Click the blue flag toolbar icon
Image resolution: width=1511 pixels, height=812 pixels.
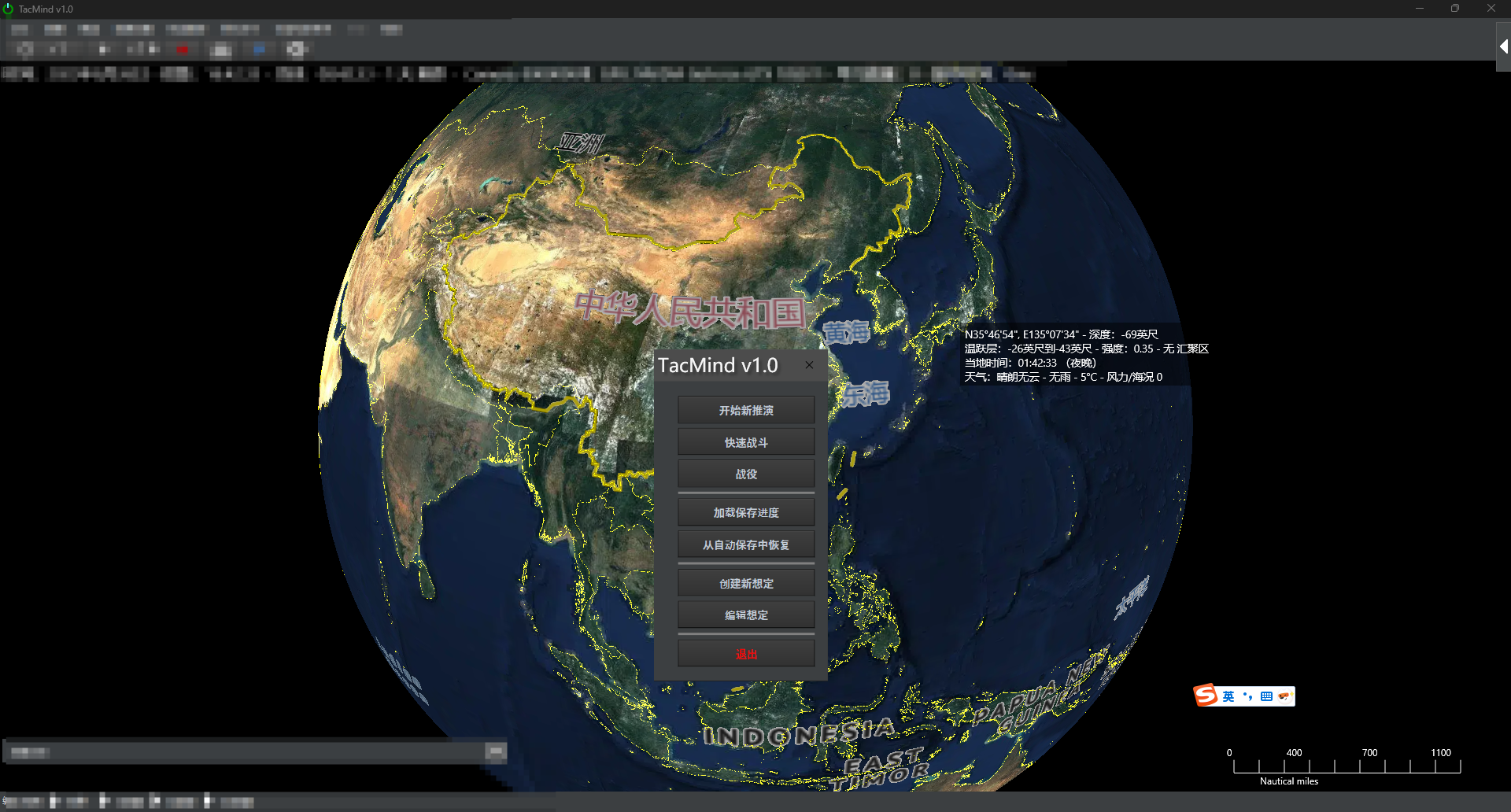(259, 50)
